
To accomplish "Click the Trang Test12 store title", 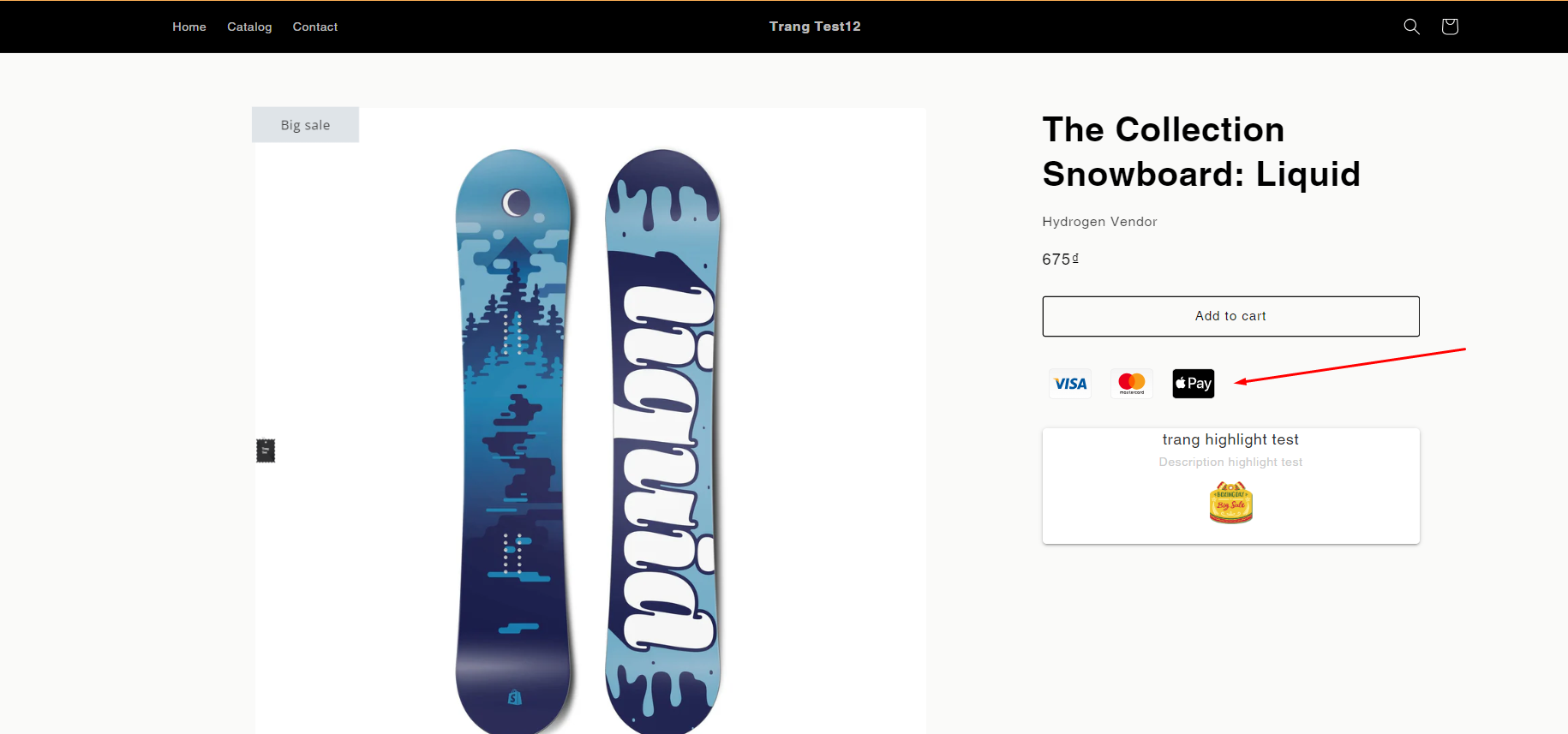I will 815,27.
